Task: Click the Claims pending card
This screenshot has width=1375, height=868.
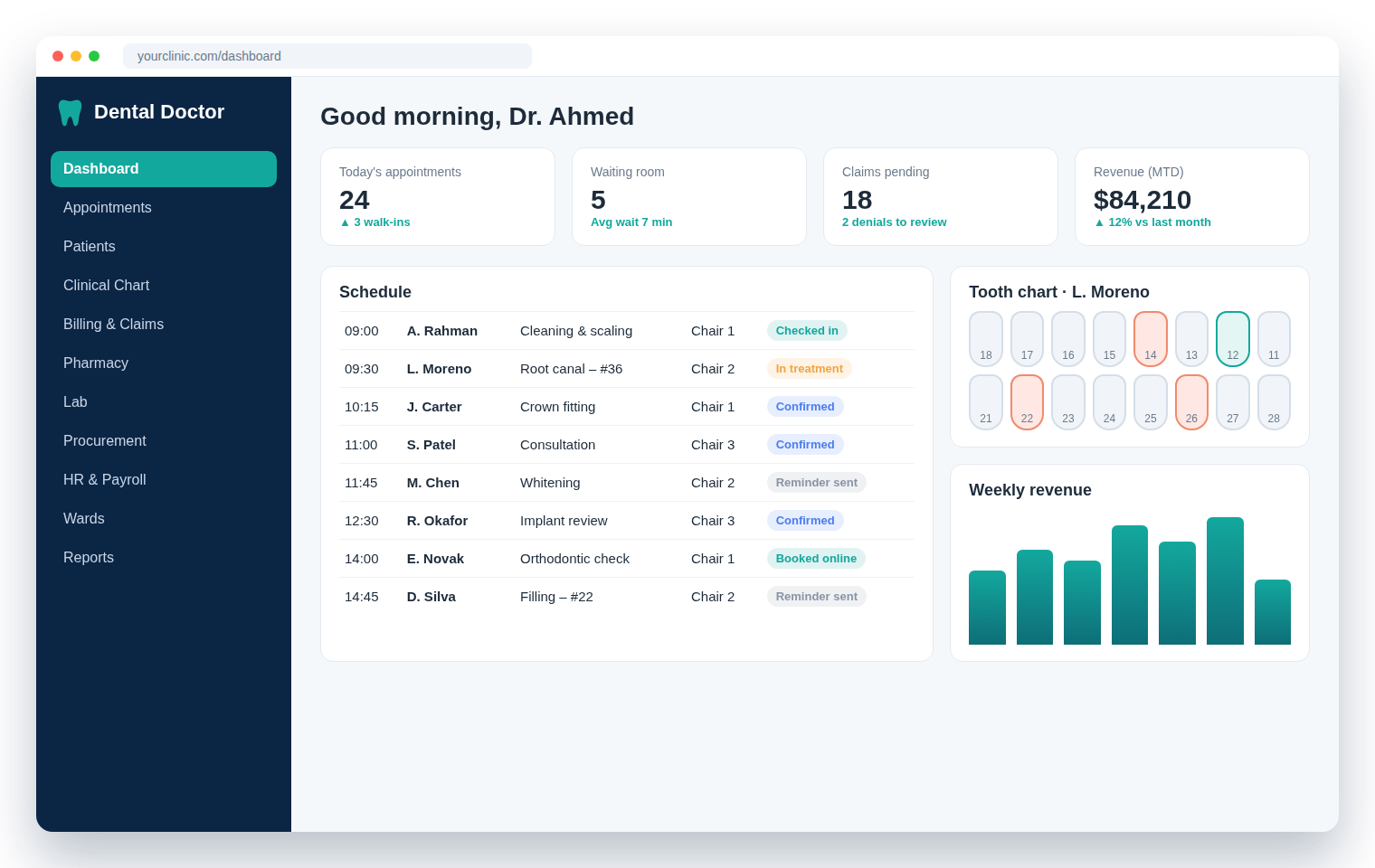Action: point(941,197)
